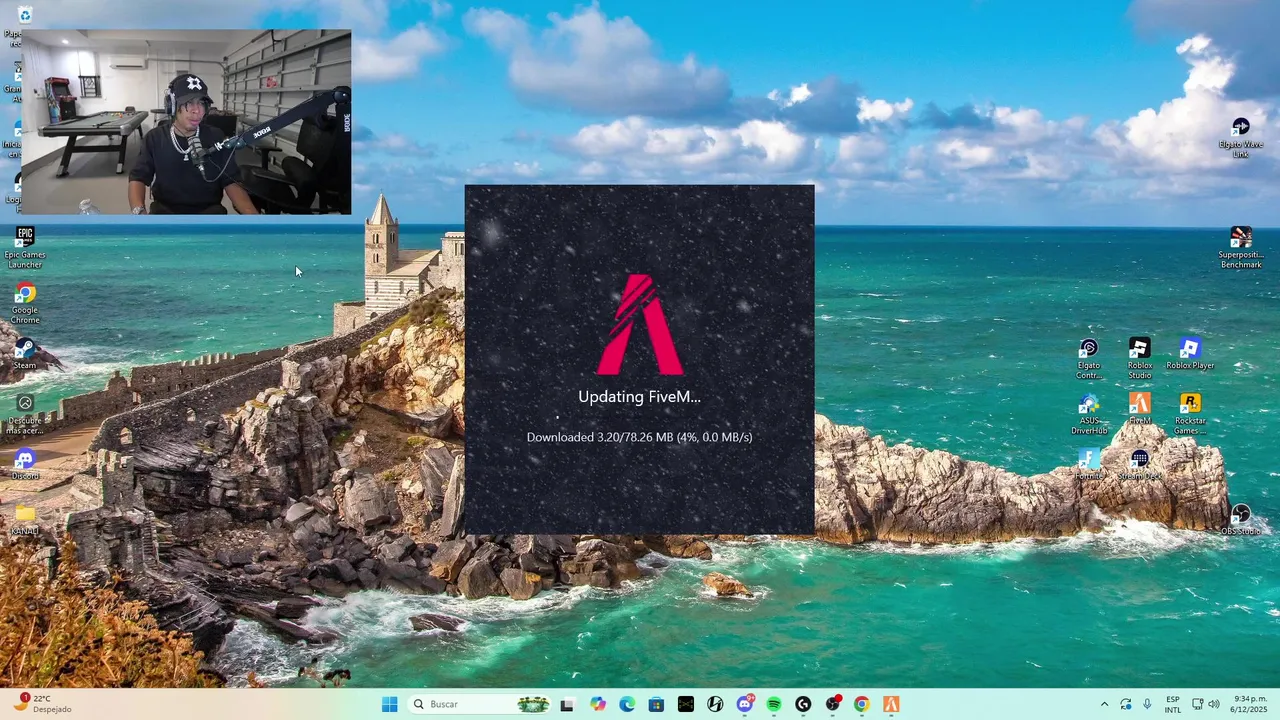Open the Windows Start menu
This screenshot has width=1280, height=720.
pos(389,704)
